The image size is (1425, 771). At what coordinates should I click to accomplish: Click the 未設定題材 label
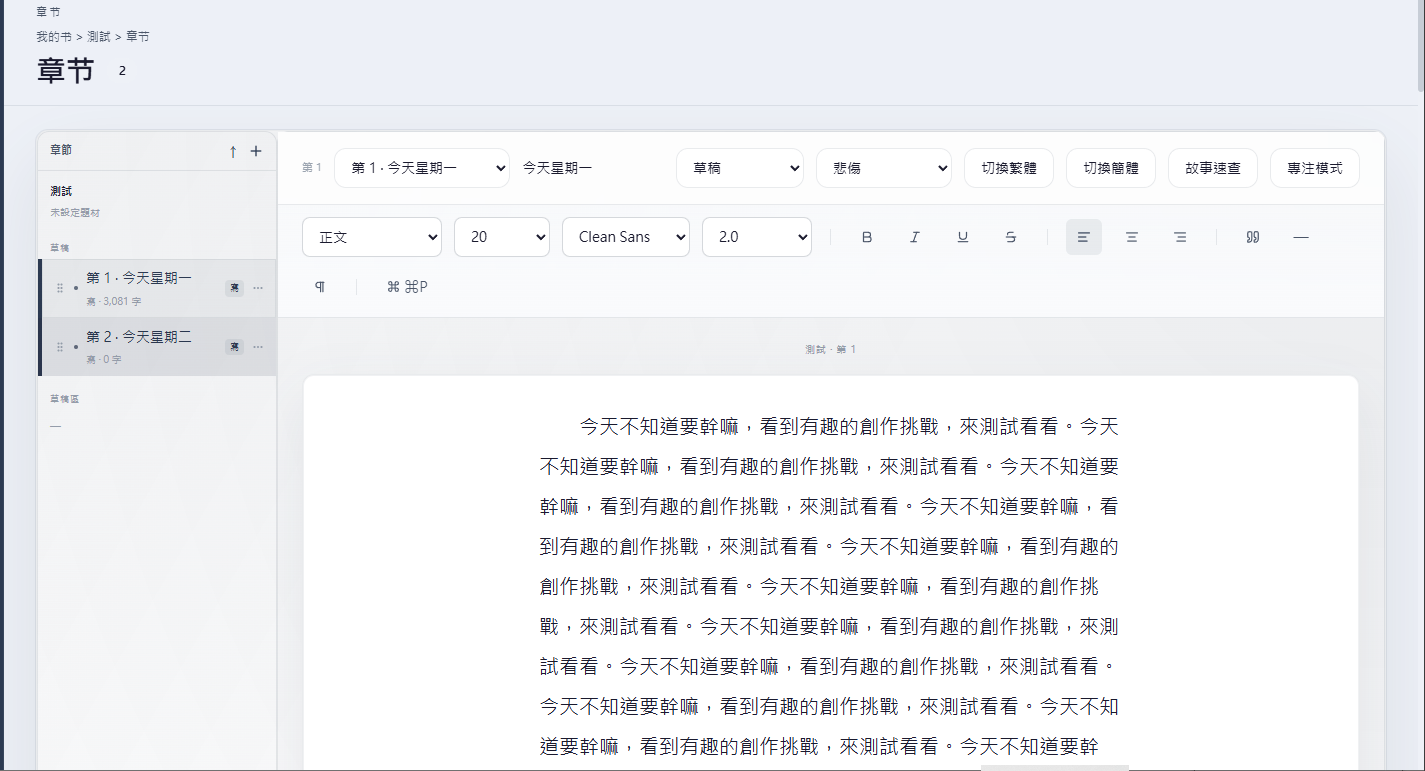click(x=75, y=213)
